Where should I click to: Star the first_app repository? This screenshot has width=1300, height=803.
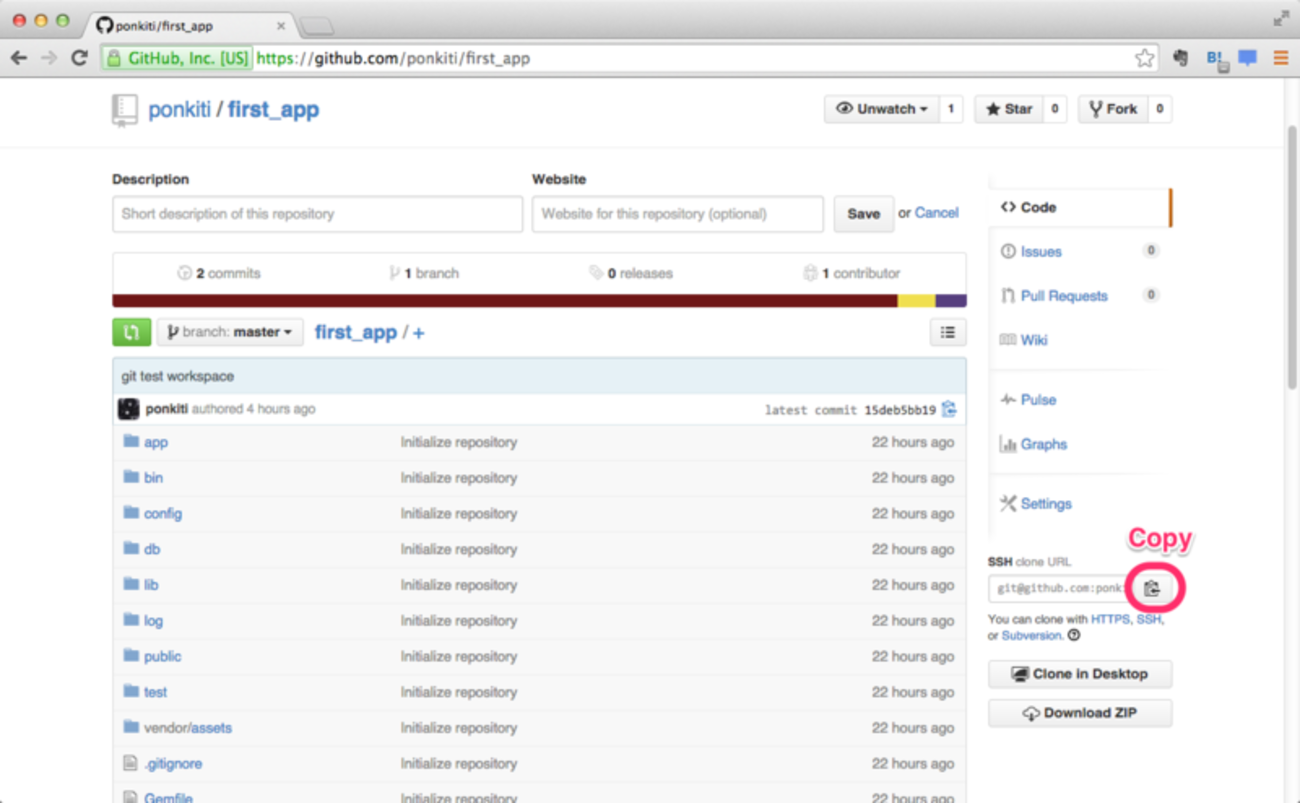1009,109
